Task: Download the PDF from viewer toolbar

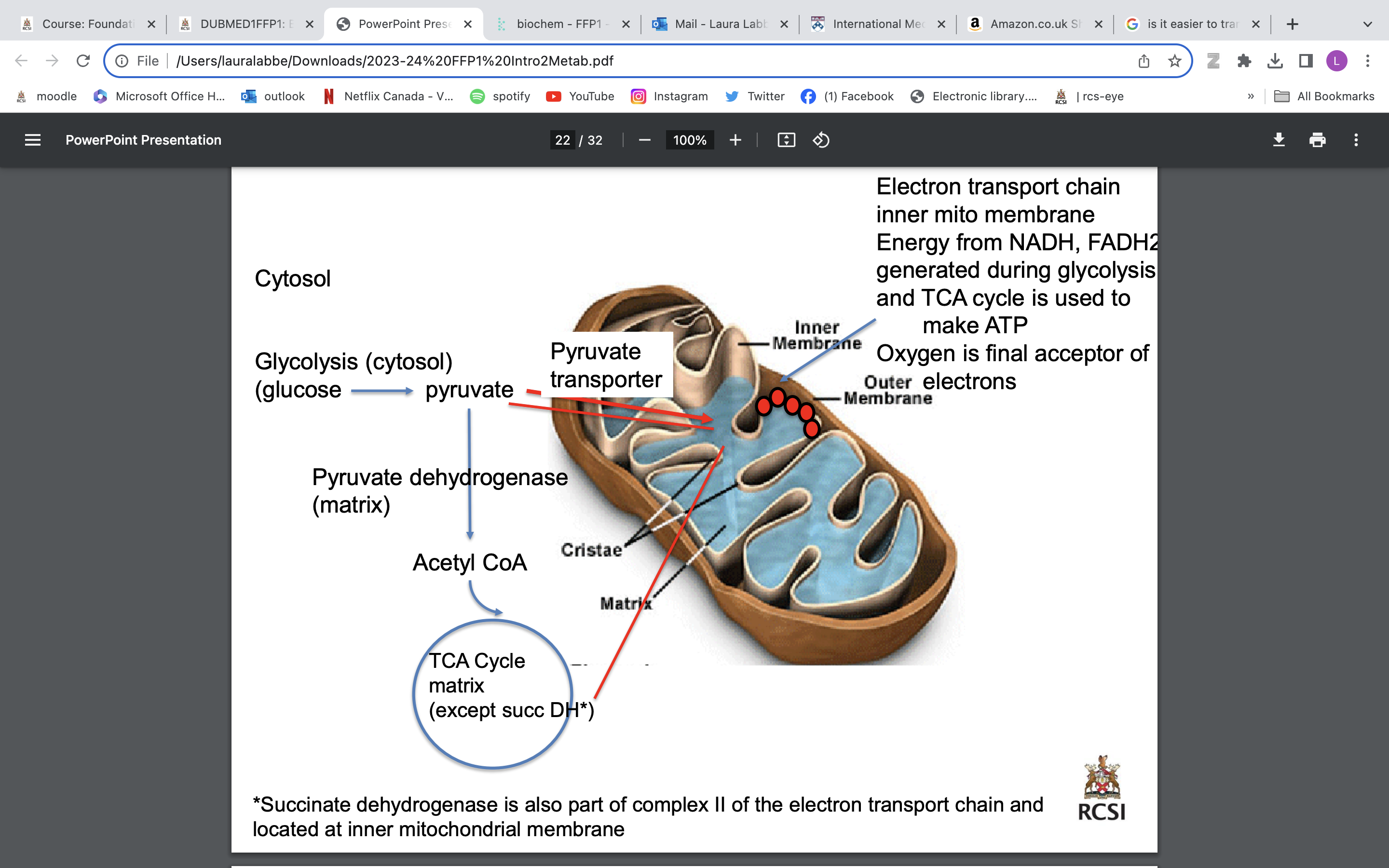Action: pyautogui.click(x=1278, y=140)
